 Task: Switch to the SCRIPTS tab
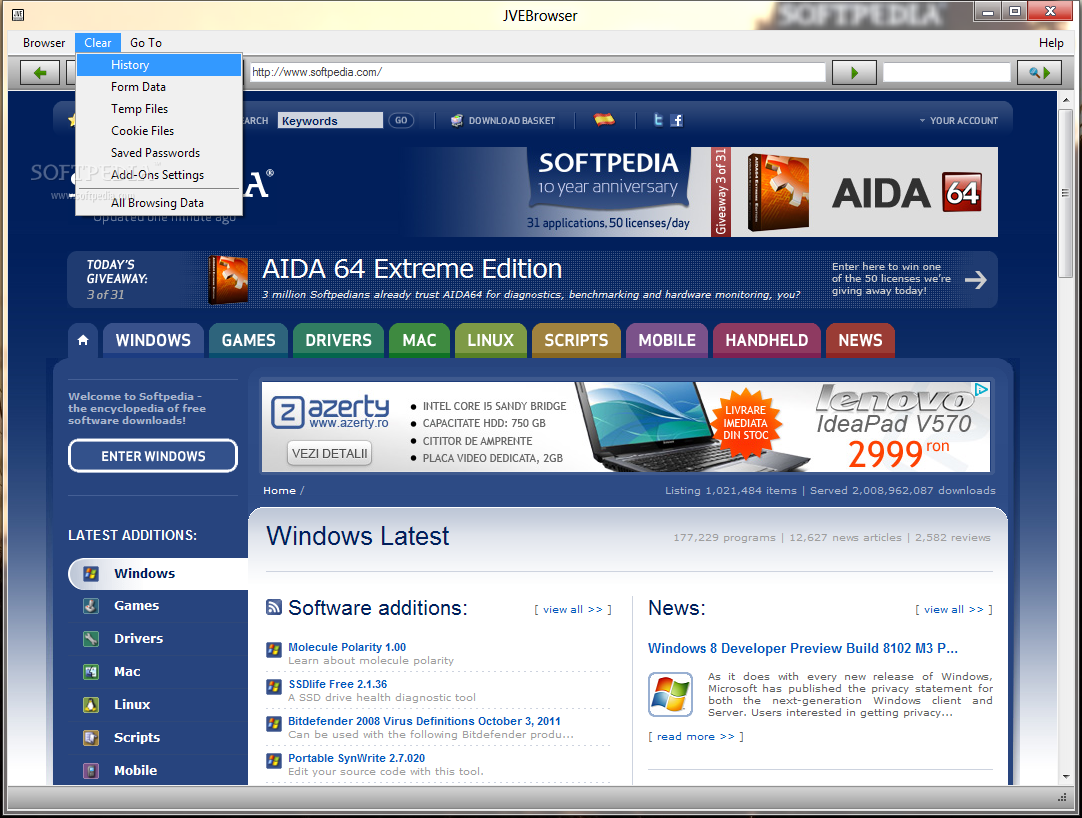[x=576, y=340]
